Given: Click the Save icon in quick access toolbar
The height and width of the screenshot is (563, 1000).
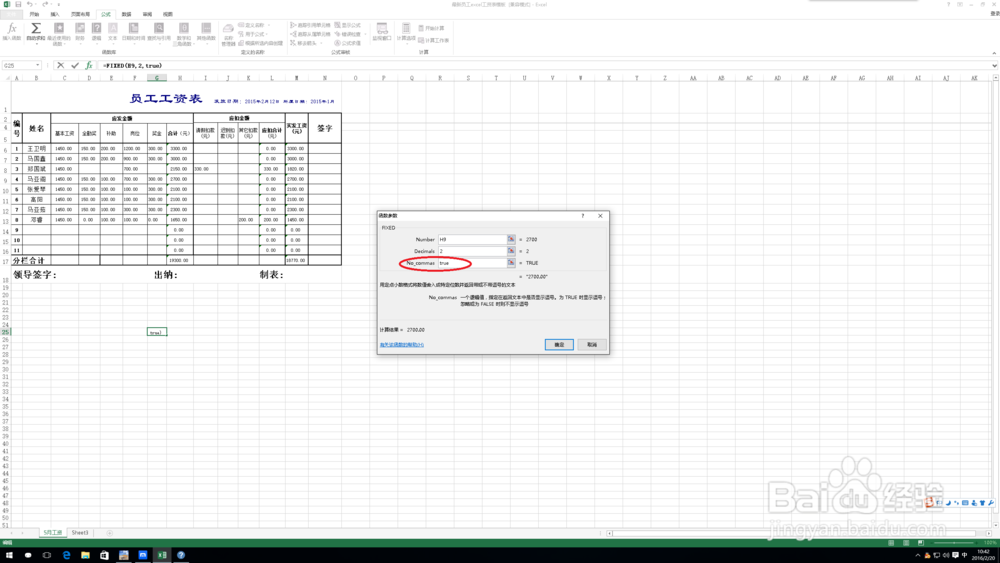Looking at the screenshot, I should [x=18, y=4].
